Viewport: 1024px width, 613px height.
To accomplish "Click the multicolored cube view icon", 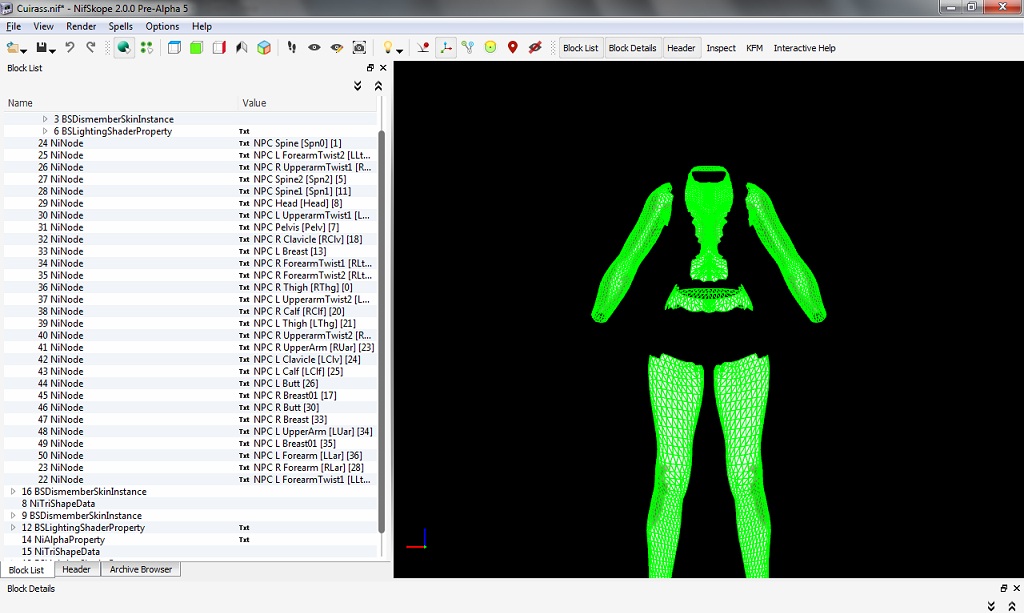I will click(264, 48).
